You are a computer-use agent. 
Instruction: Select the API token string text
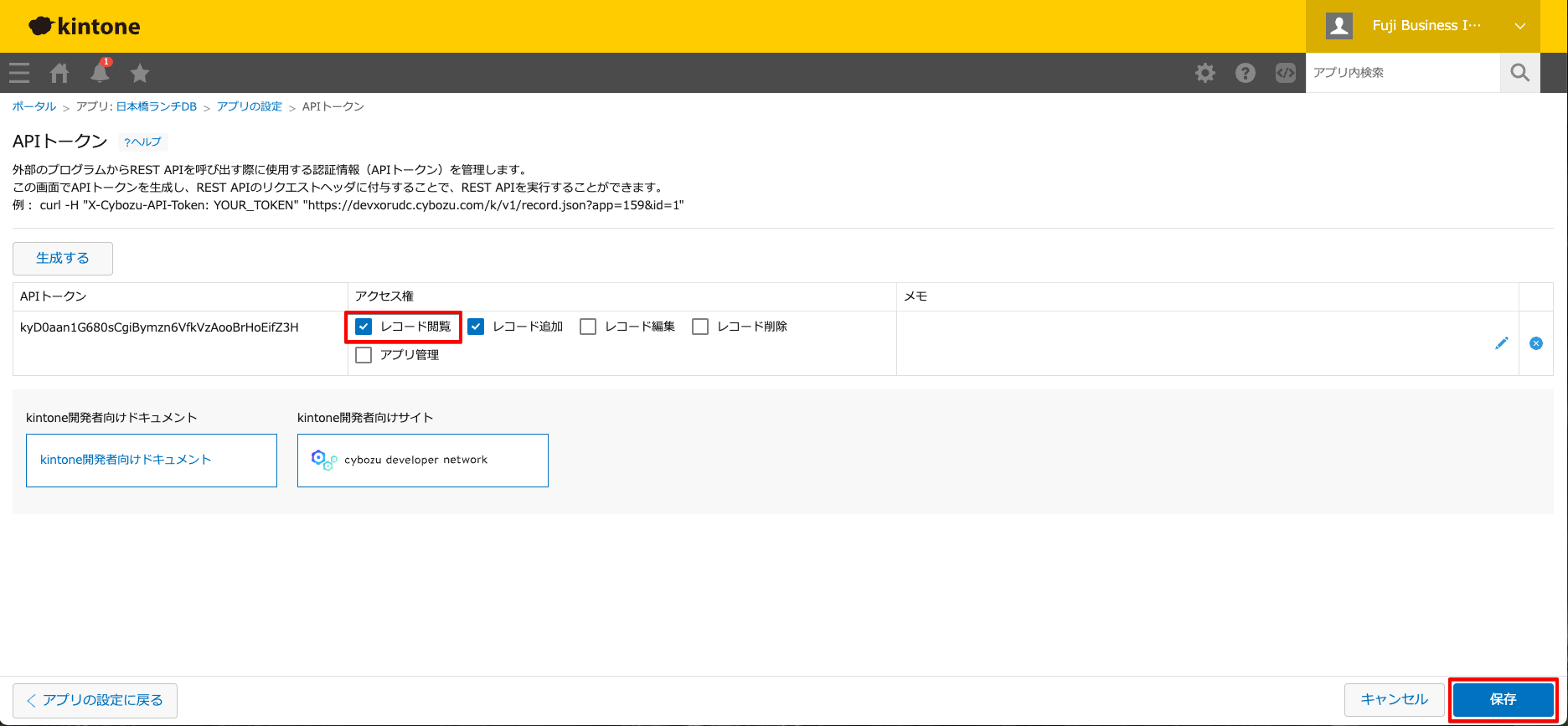[x=159, y=327]
